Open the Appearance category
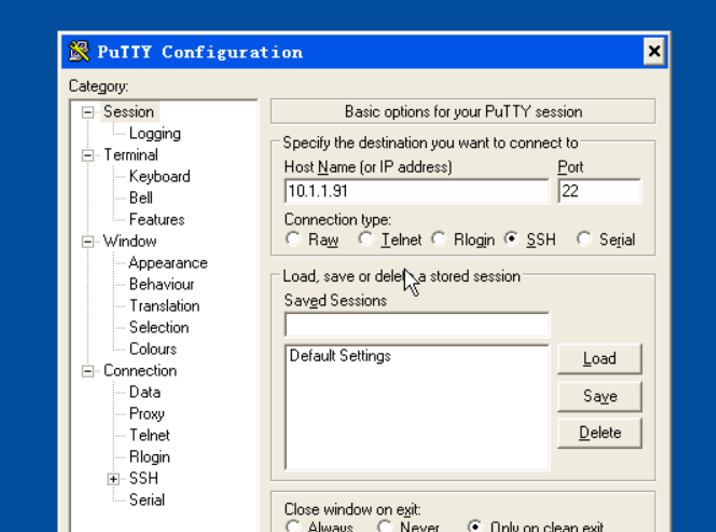 click(x=168, y=263)
